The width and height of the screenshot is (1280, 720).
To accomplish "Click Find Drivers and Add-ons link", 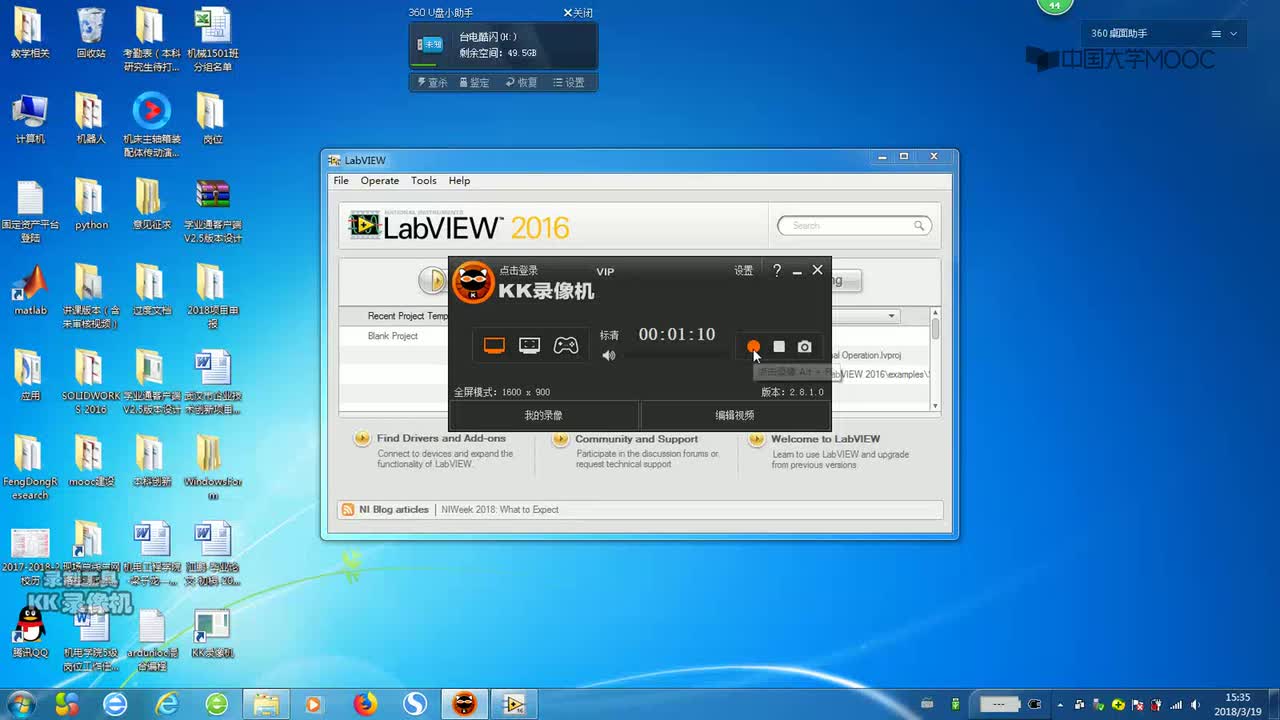I will [x=441, y=438].
